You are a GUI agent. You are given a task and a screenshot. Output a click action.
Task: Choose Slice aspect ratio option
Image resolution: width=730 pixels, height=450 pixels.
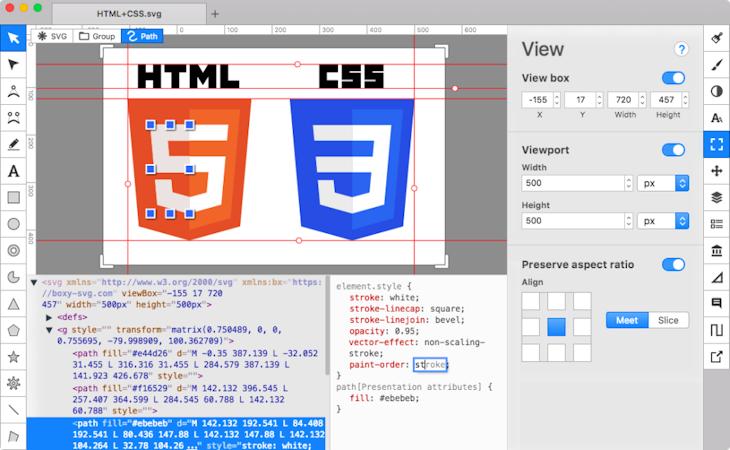[x=668, y=320]
